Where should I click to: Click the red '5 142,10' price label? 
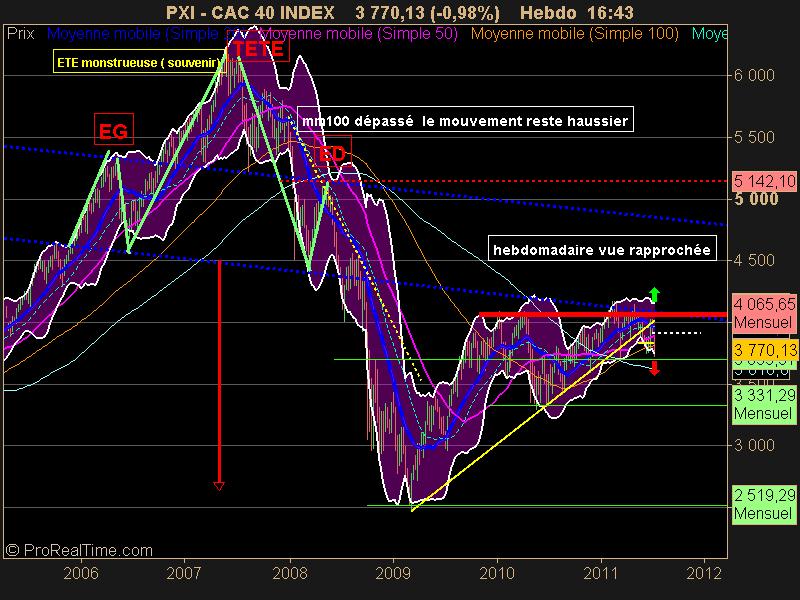click(x=764, y=181)
